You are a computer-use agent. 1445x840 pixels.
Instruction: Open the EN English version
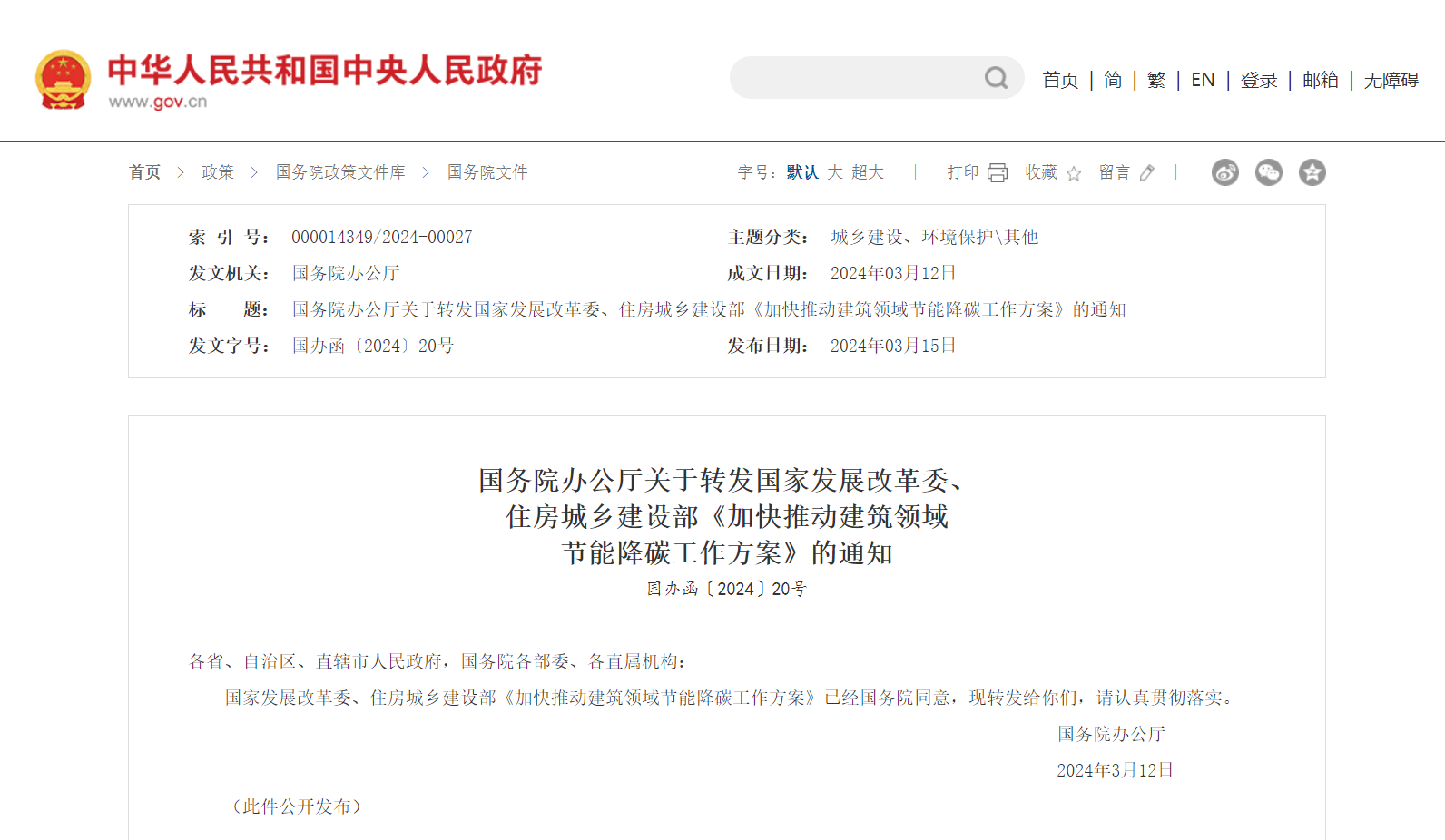(x=1203, y=80)
